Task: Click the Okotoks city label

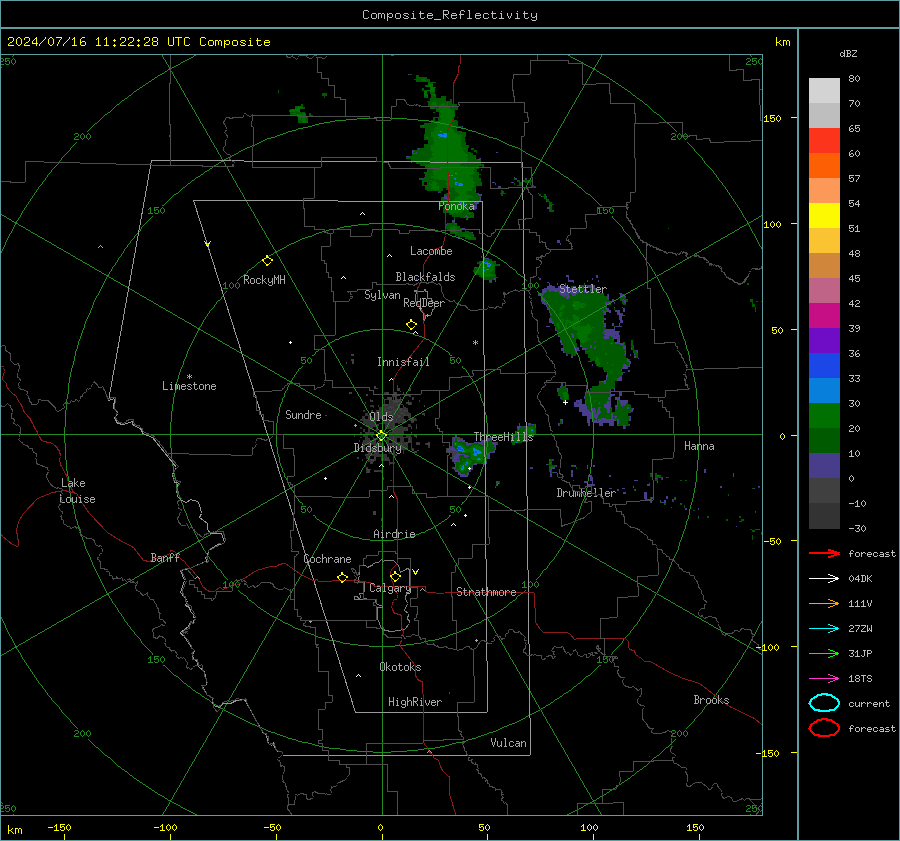Action: [x=400, y=667]
